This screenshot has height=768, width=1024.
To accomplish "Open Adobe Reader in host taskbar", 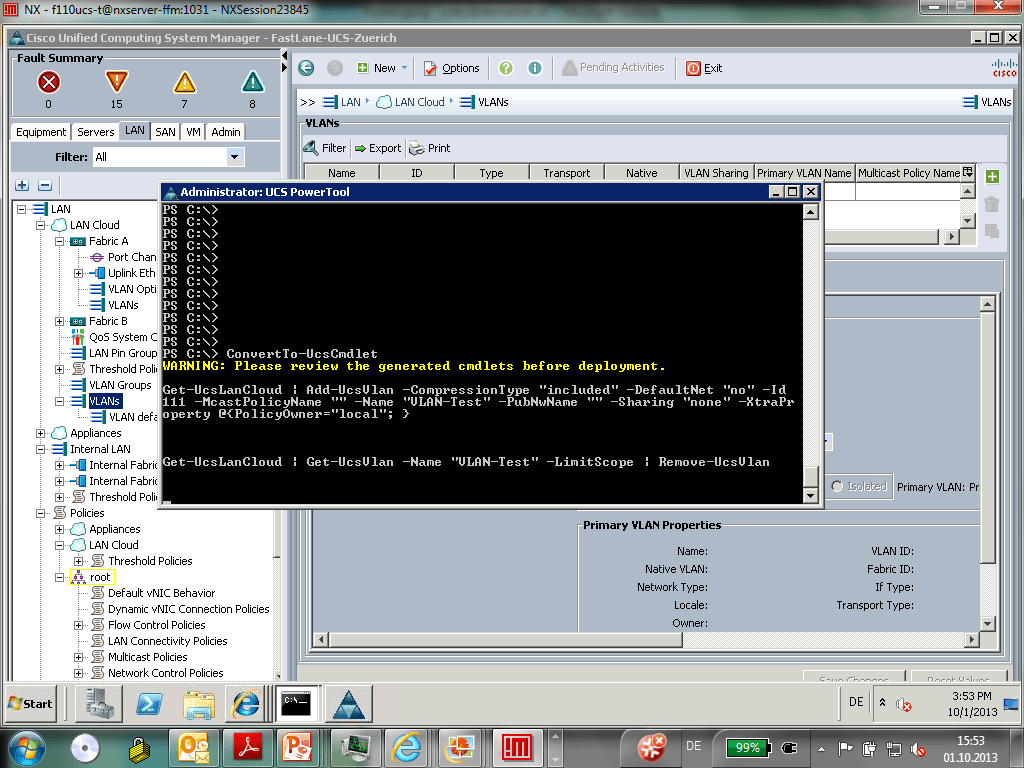I will point(249,747).
